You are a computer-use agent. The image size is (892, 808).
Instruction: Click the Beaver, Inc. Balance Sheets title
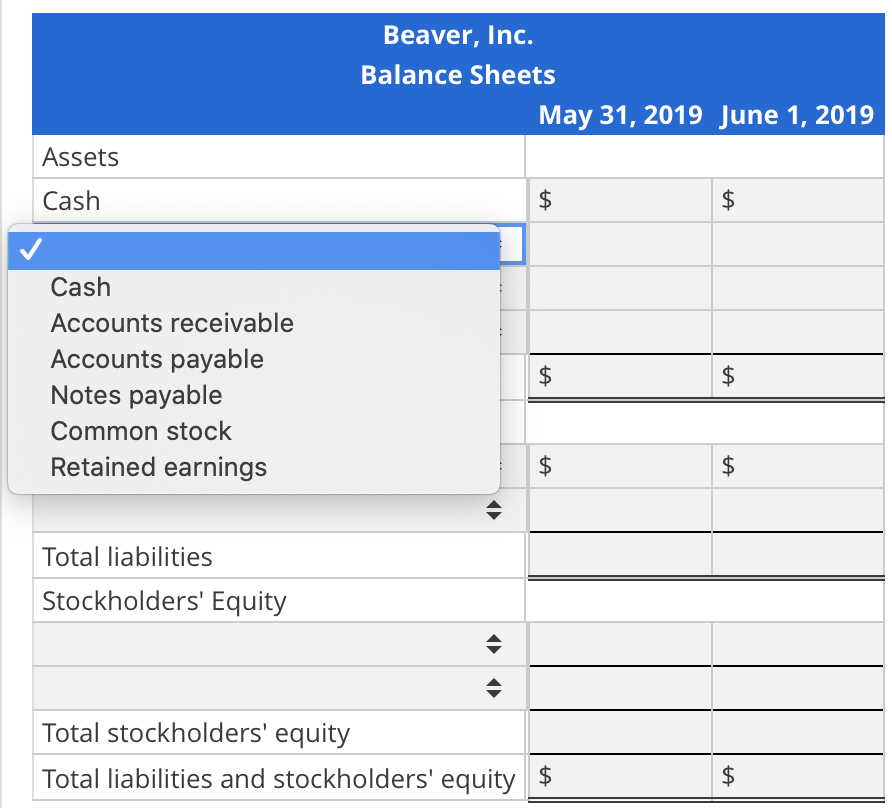(x=457, y=54)
